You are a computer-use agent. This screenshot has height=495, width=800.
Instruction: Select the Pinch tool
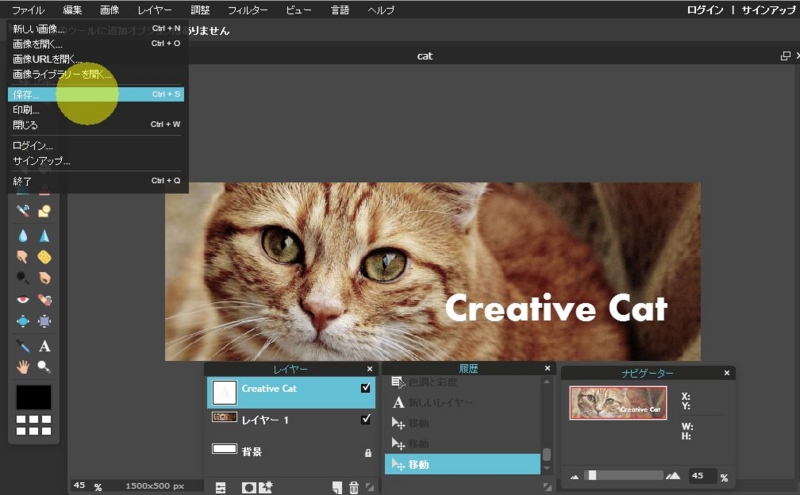click(44, 321)
